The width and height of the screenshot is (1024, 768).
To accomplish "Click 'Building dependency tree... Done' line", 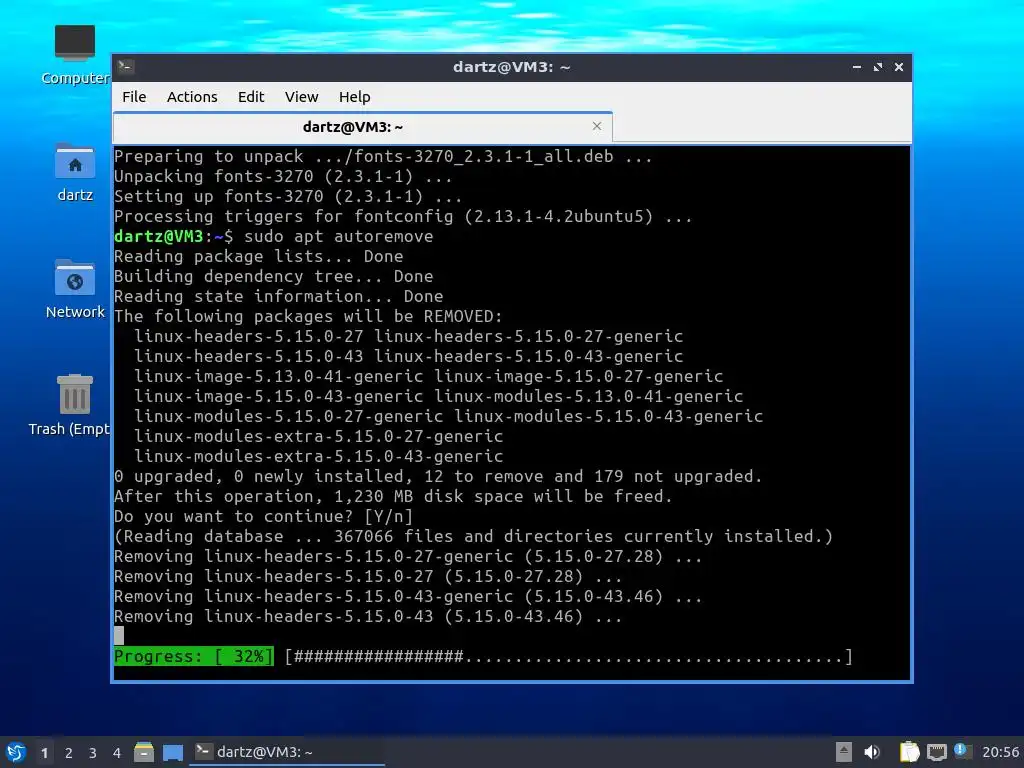I will point(274,276).
